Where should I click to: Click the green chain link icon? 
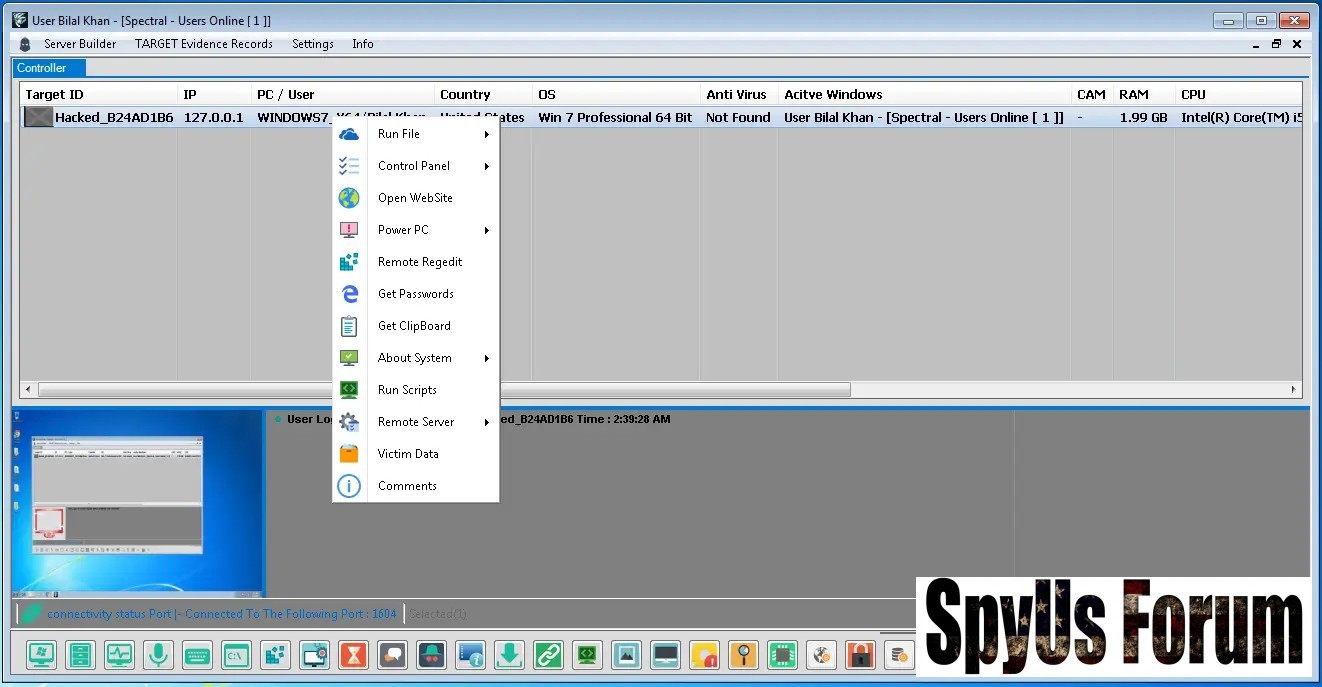(548, 655)
